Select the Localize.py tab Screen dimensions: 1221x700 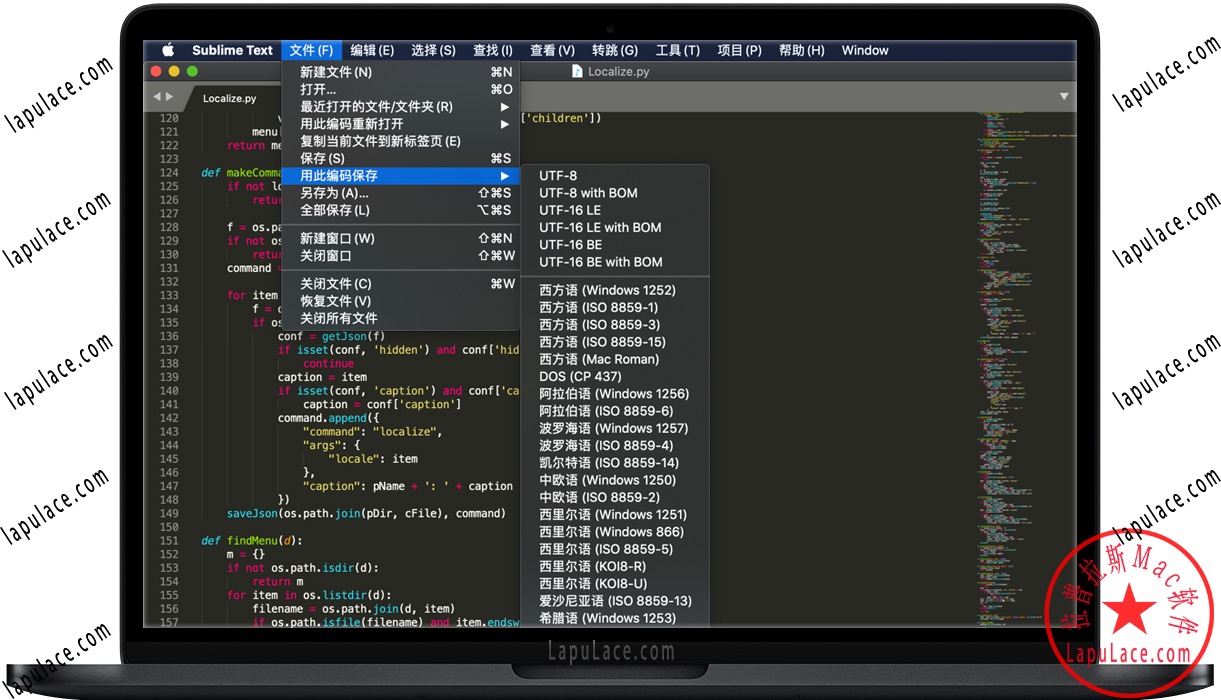click(229, 98)
